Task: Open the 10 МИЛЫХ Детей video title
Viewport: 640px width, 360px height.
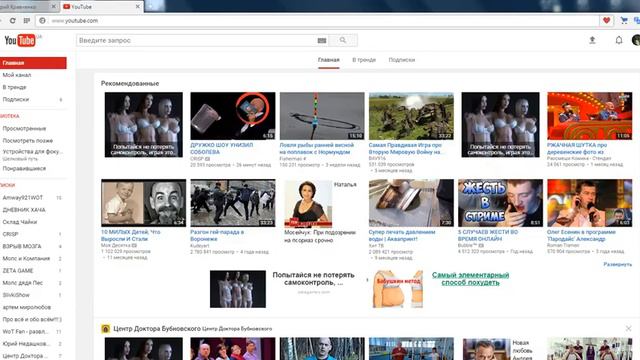Action: tap(131, 235)
